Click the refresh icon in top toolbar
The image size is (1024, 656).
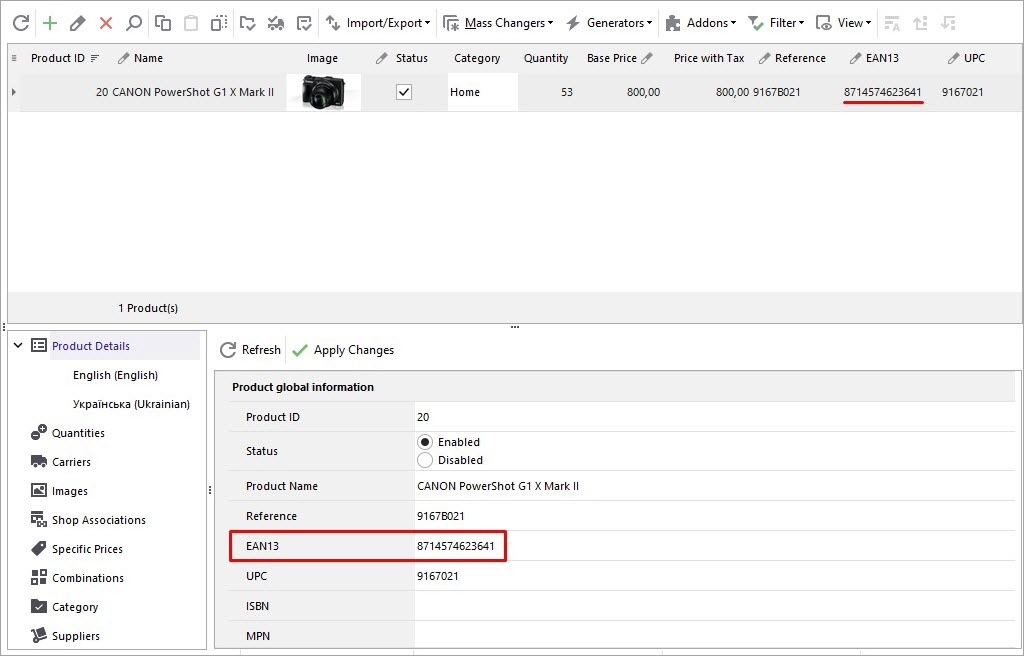pyautogui.click(x=21, y=23)
